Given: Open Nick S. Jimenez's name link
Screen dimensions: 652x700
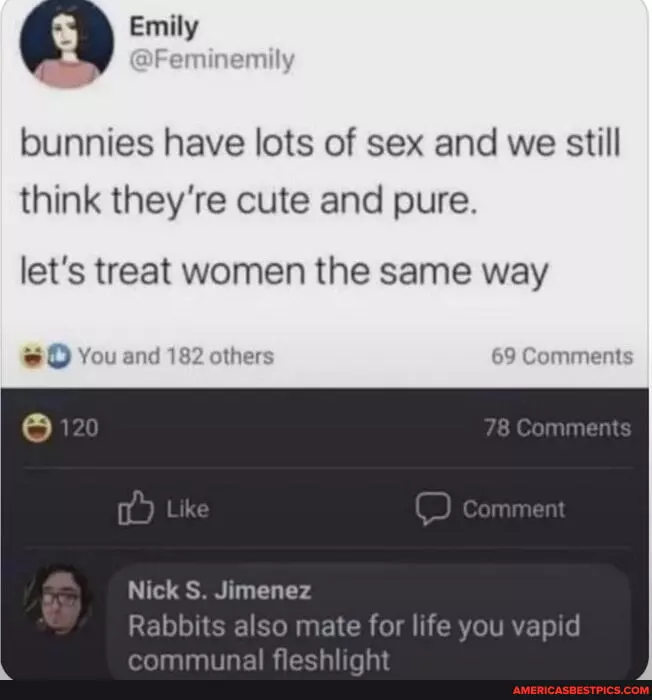Looking at the screenshot, I should click(x=219, y=591).
